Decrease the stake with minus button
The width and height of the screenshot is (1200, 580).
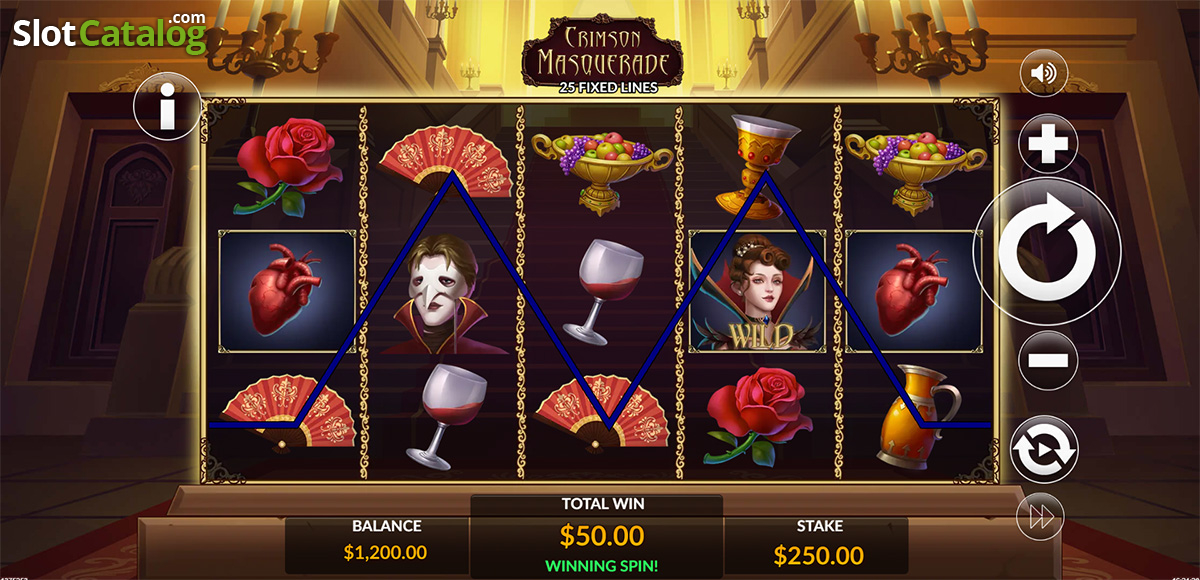[1048, 361]
